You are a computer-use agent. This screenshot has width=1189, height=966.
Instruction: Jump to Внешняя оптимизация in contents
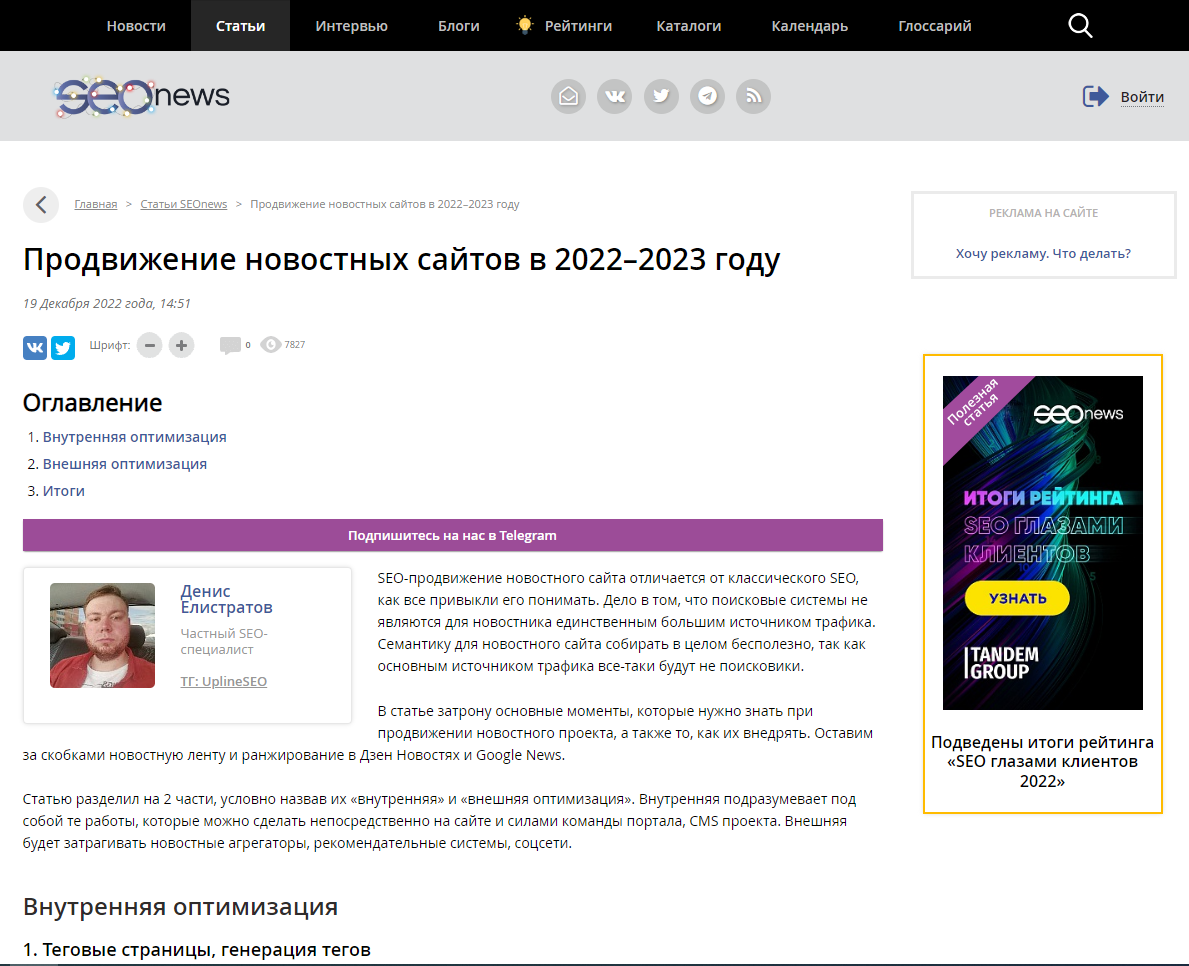[124, 464]
